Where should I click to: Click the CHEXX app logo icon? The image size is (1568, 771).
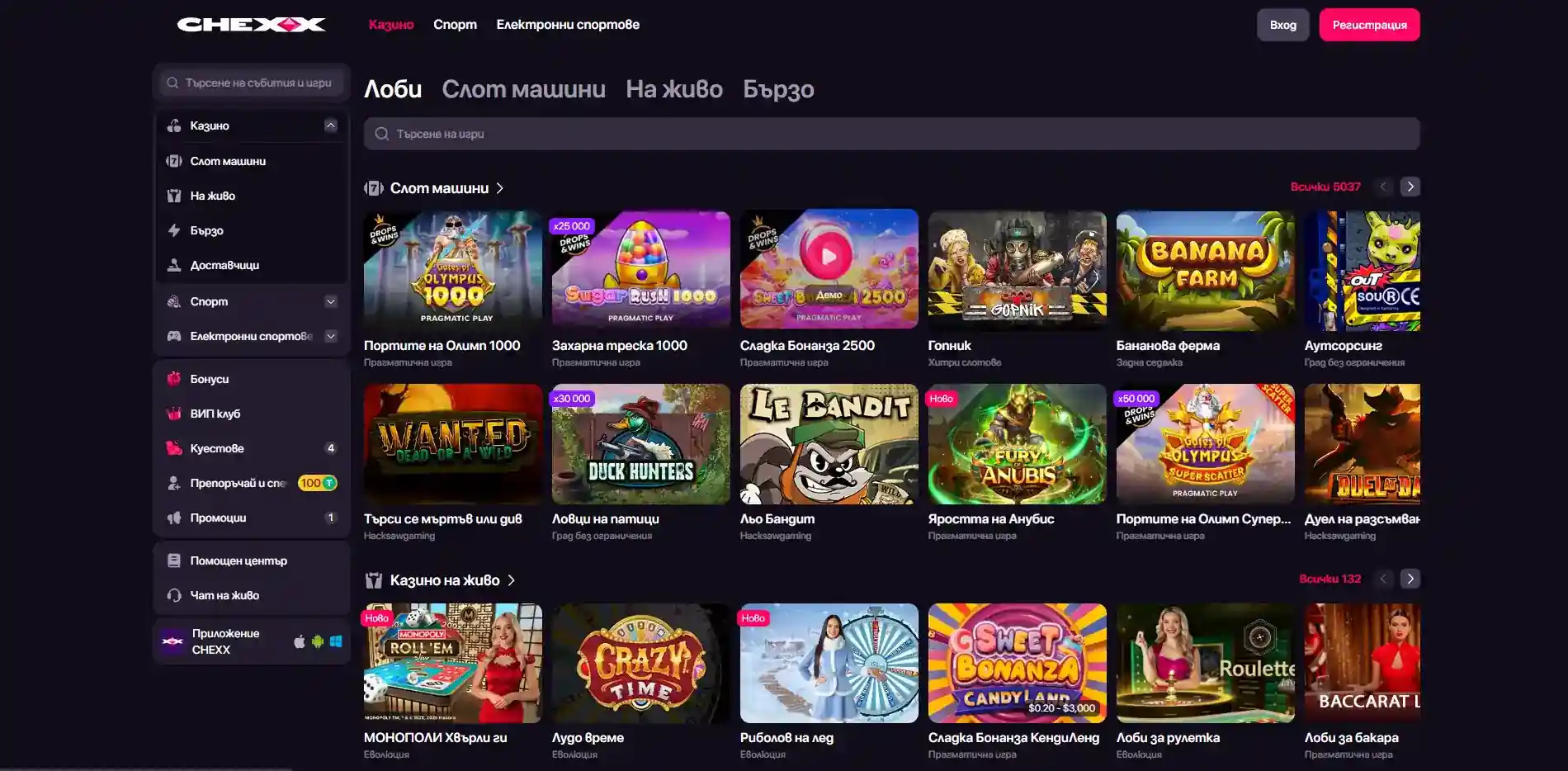click(x=172, y=641)
